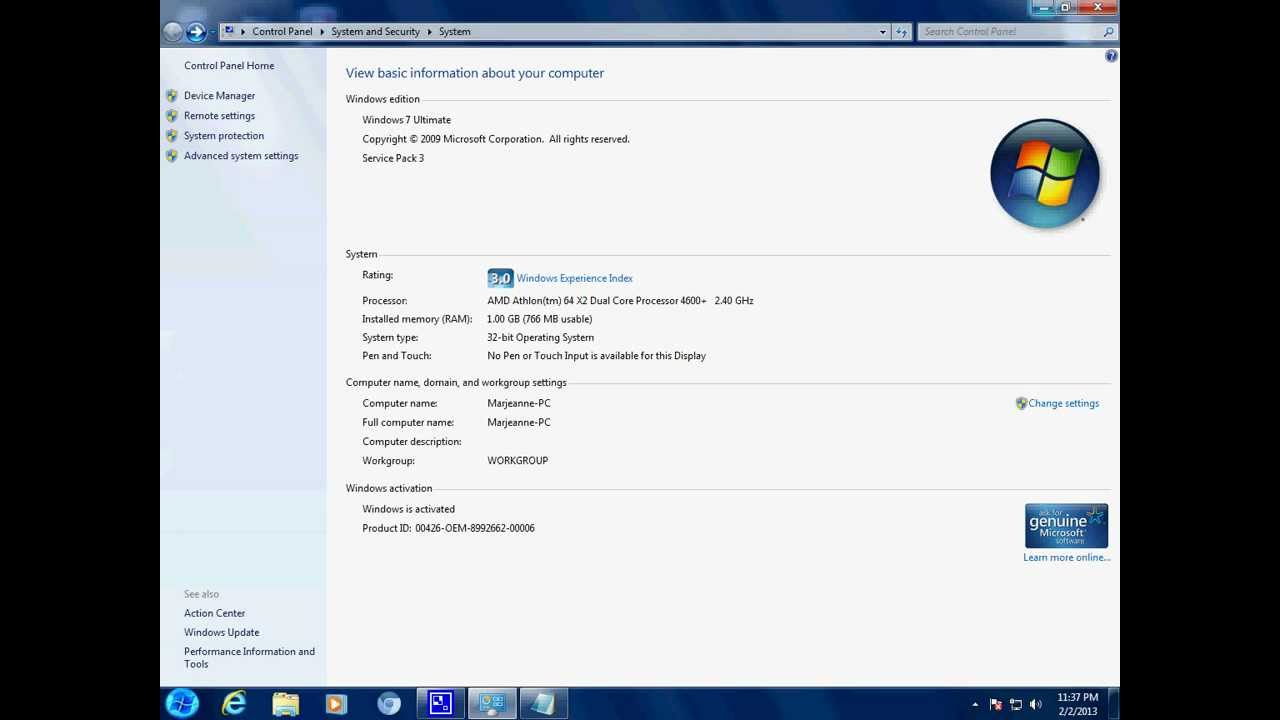Click computer name value Marjeanne-PC
Screen dimensions: 1280x720
pos(518,404)
